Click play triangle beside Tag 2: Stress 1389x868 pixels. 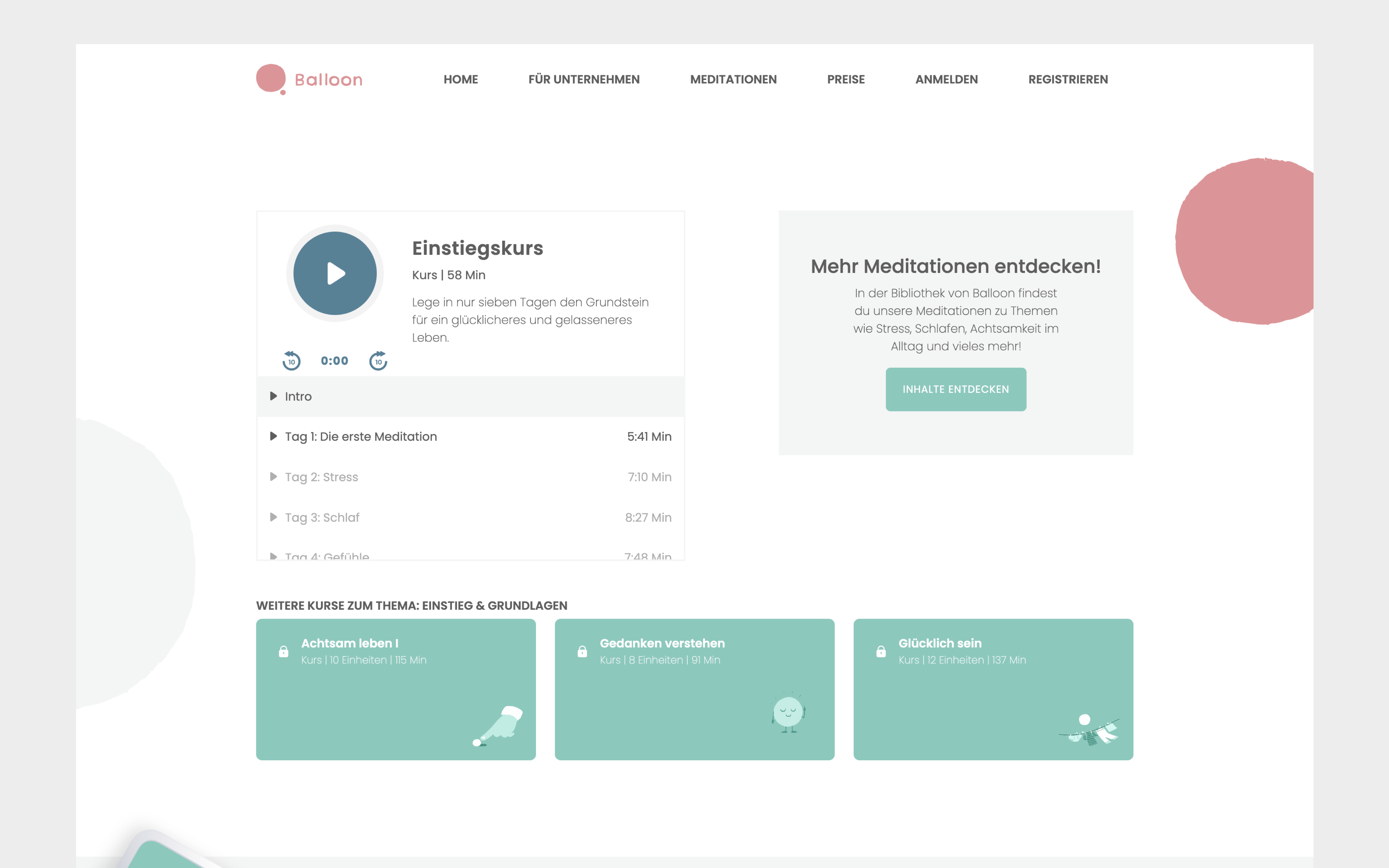pos(274,477)
